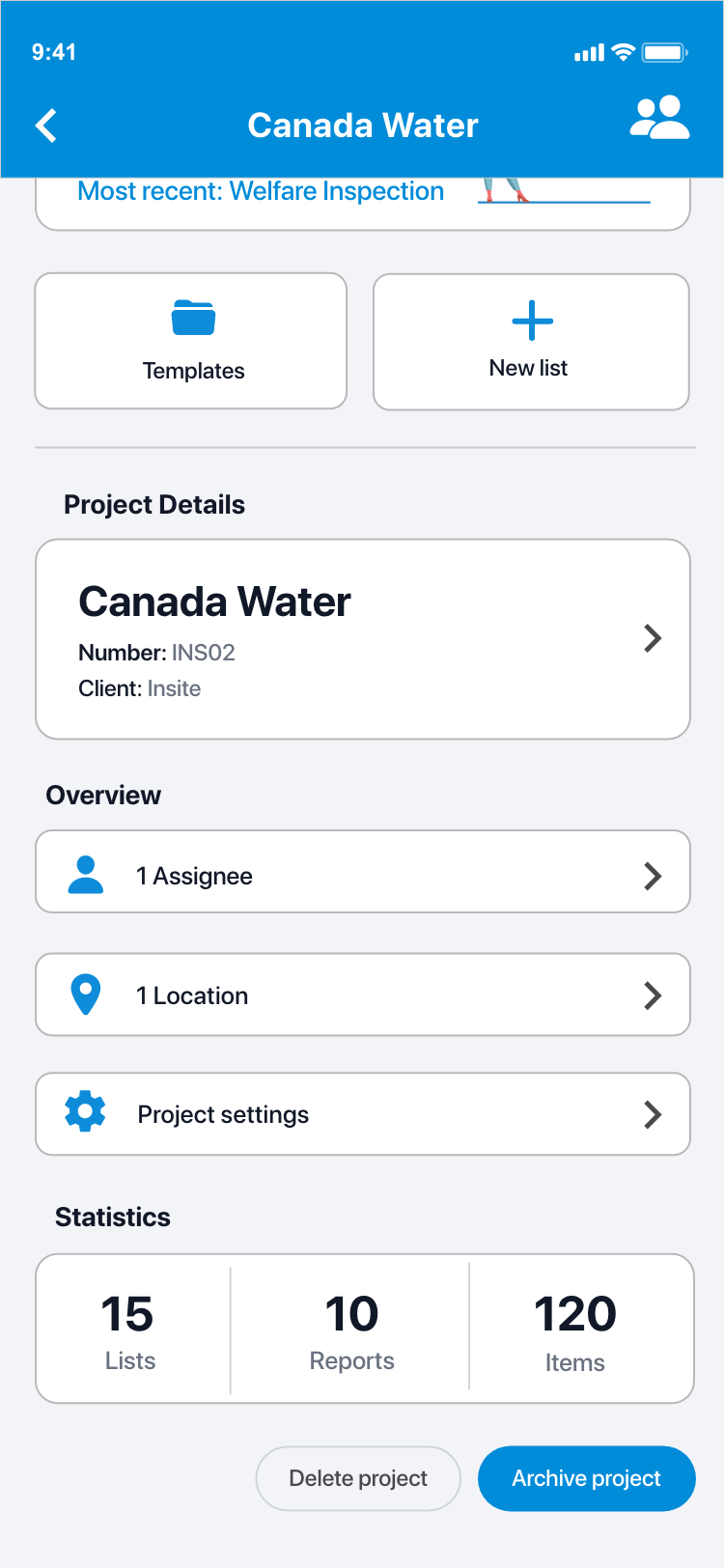View the 15 Lists statistic
Screen dimensions: 724x1568
129,1330
